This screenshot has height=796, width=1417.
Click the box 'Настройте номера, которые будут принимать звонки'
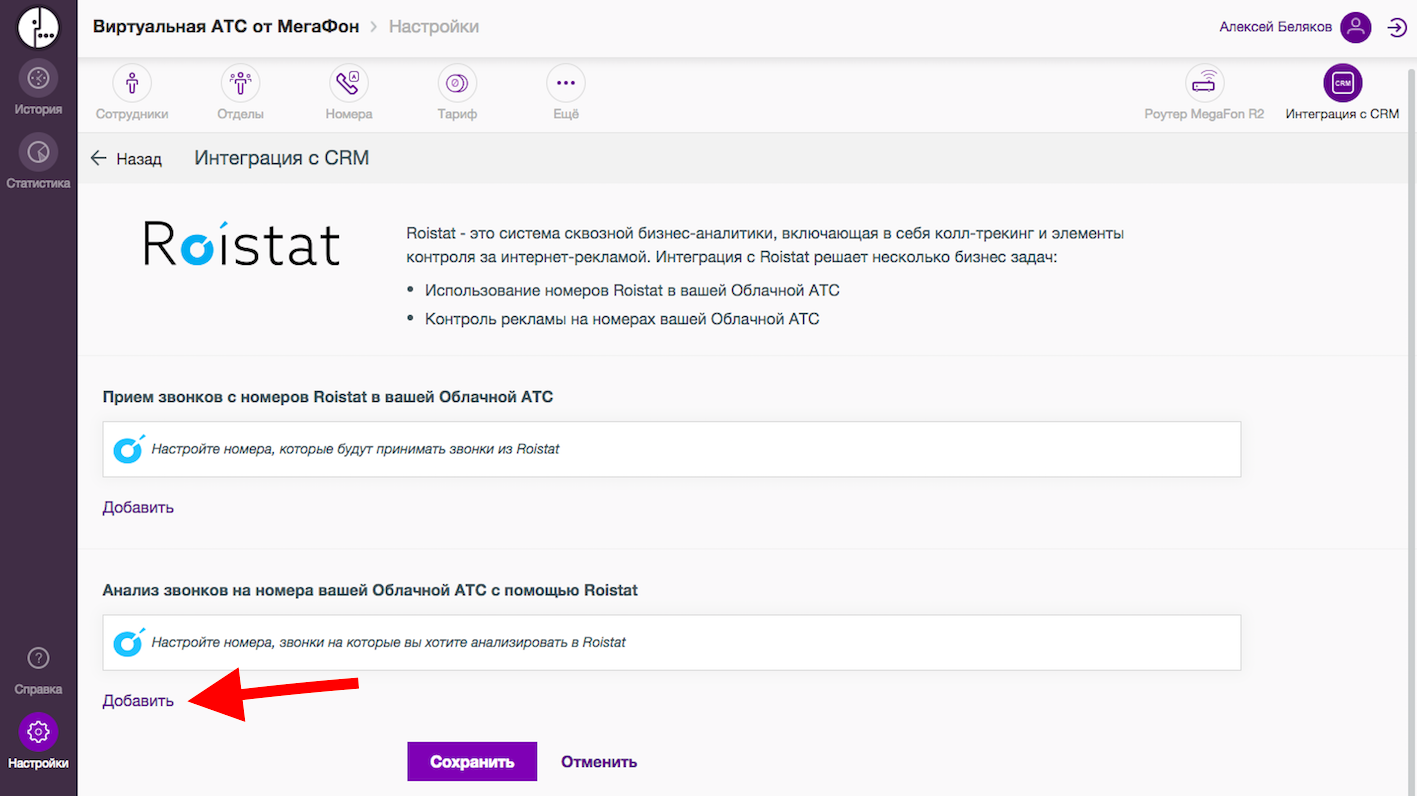coord(671,449)
